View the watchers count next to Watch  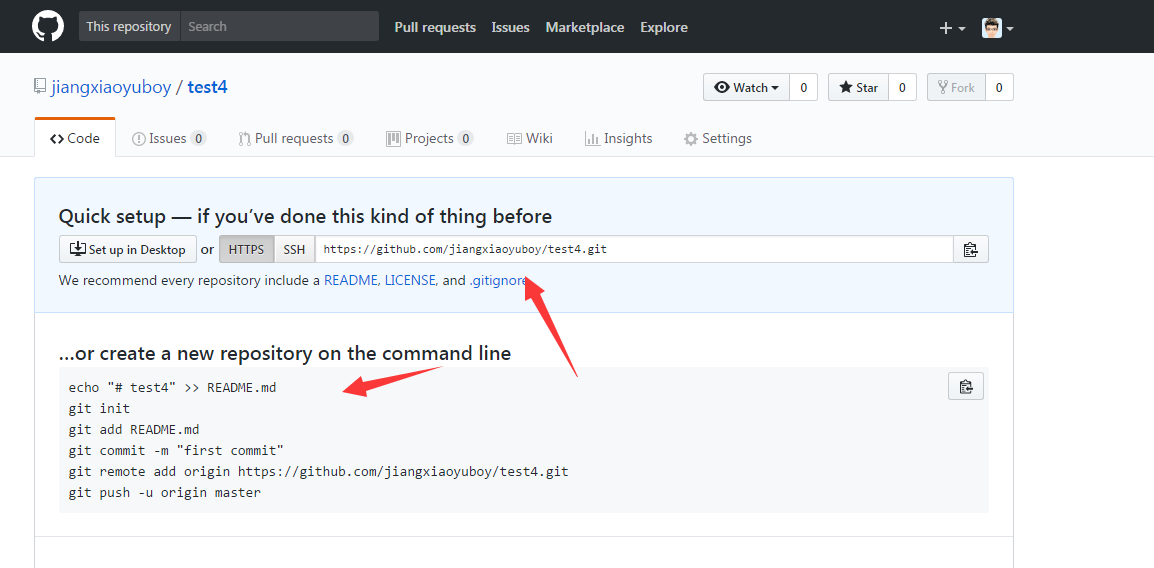(803, 88)
